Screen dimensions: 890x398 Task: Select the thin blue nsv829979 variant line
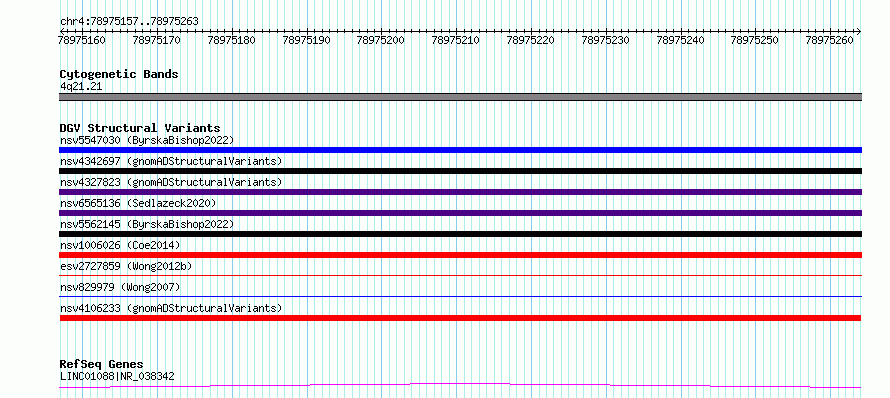pos(460,296)
